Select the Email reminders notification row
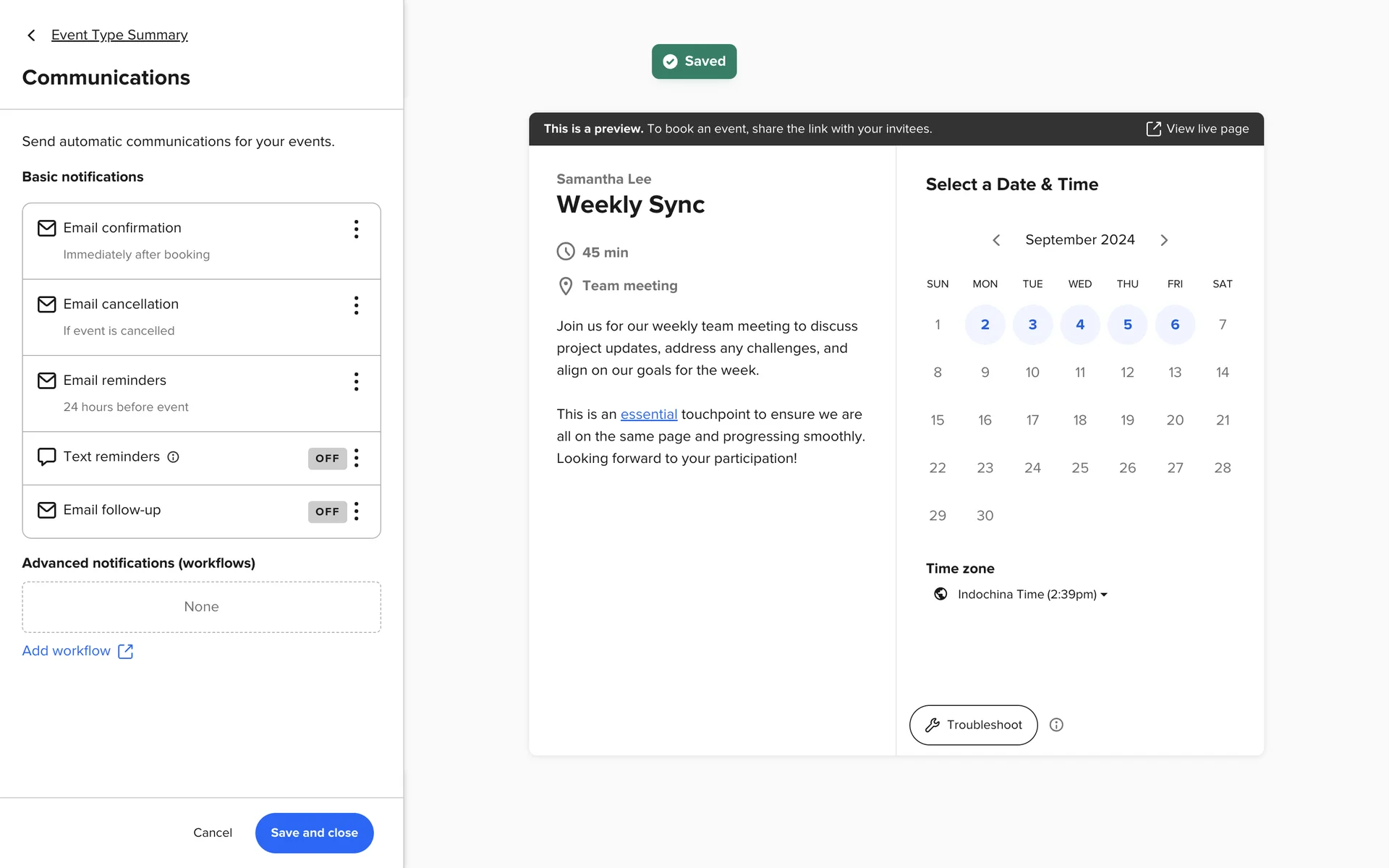Viewport: 1389px width, 868px height. pos(188,393)
